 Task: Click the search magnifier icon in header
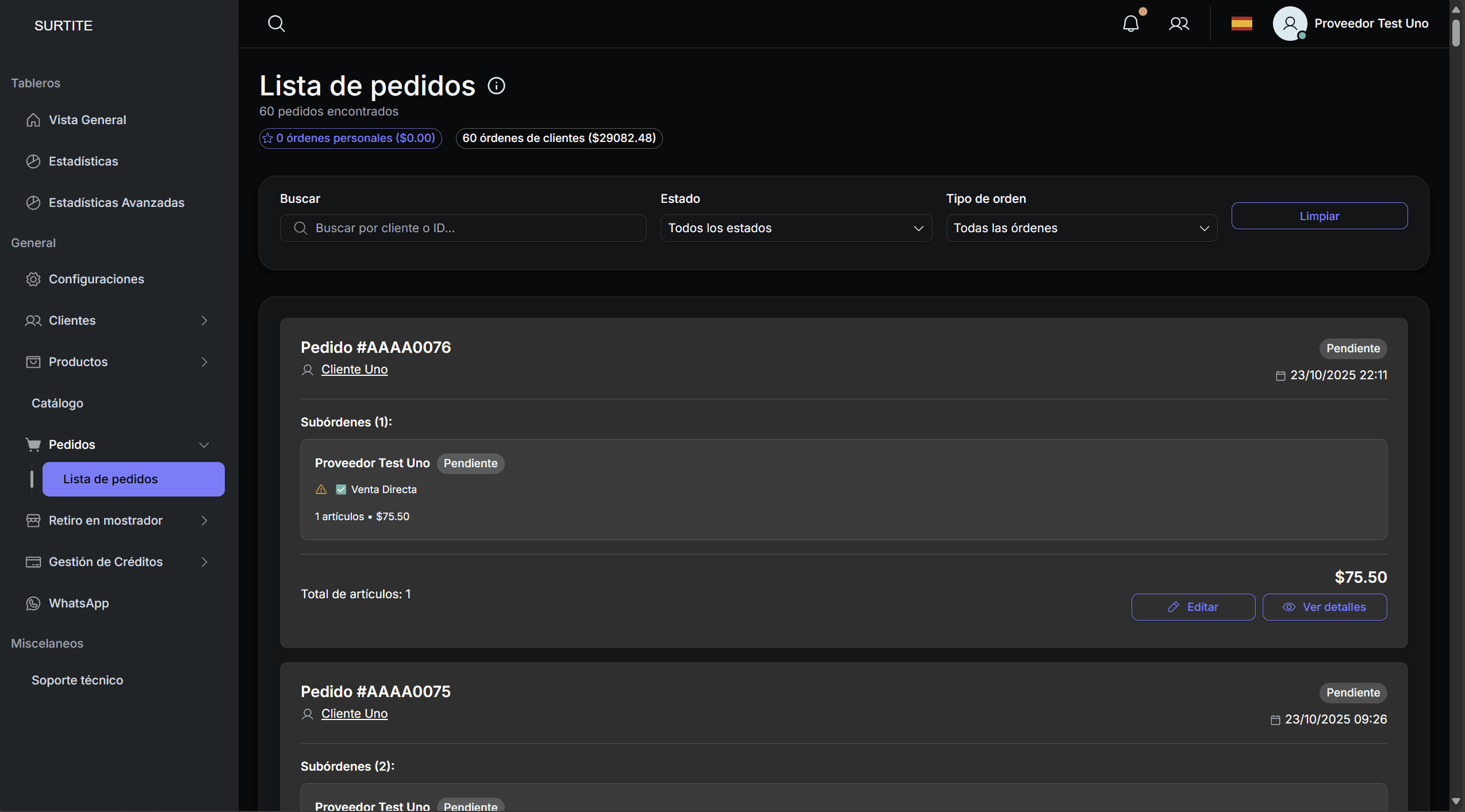276,24
